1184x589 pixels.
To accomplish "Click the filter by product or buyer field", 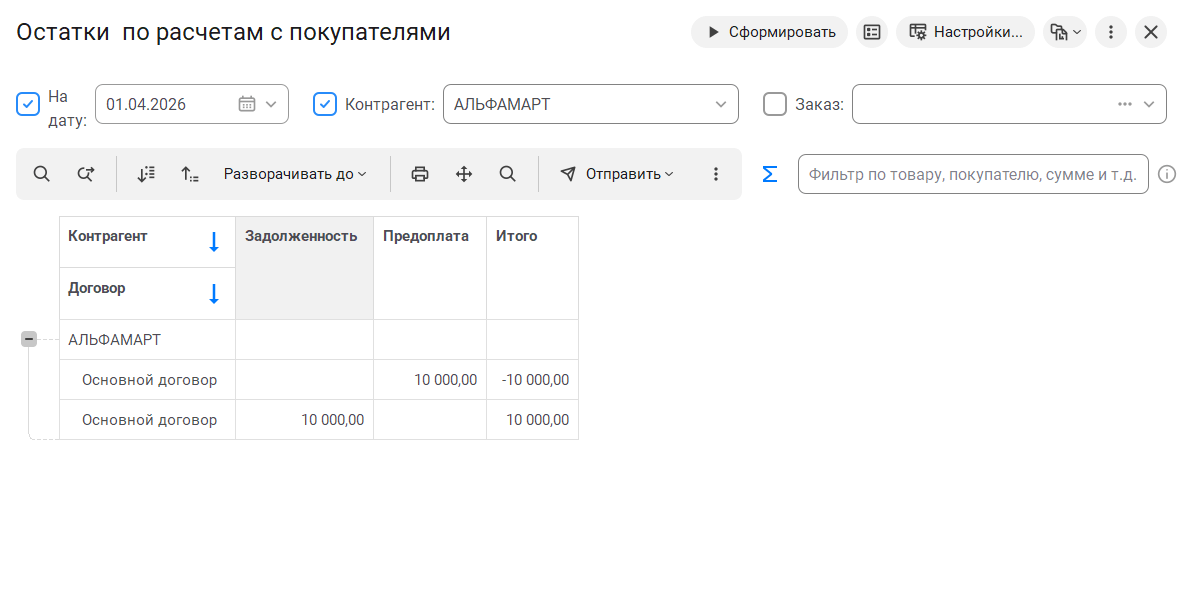I will 972,174.
